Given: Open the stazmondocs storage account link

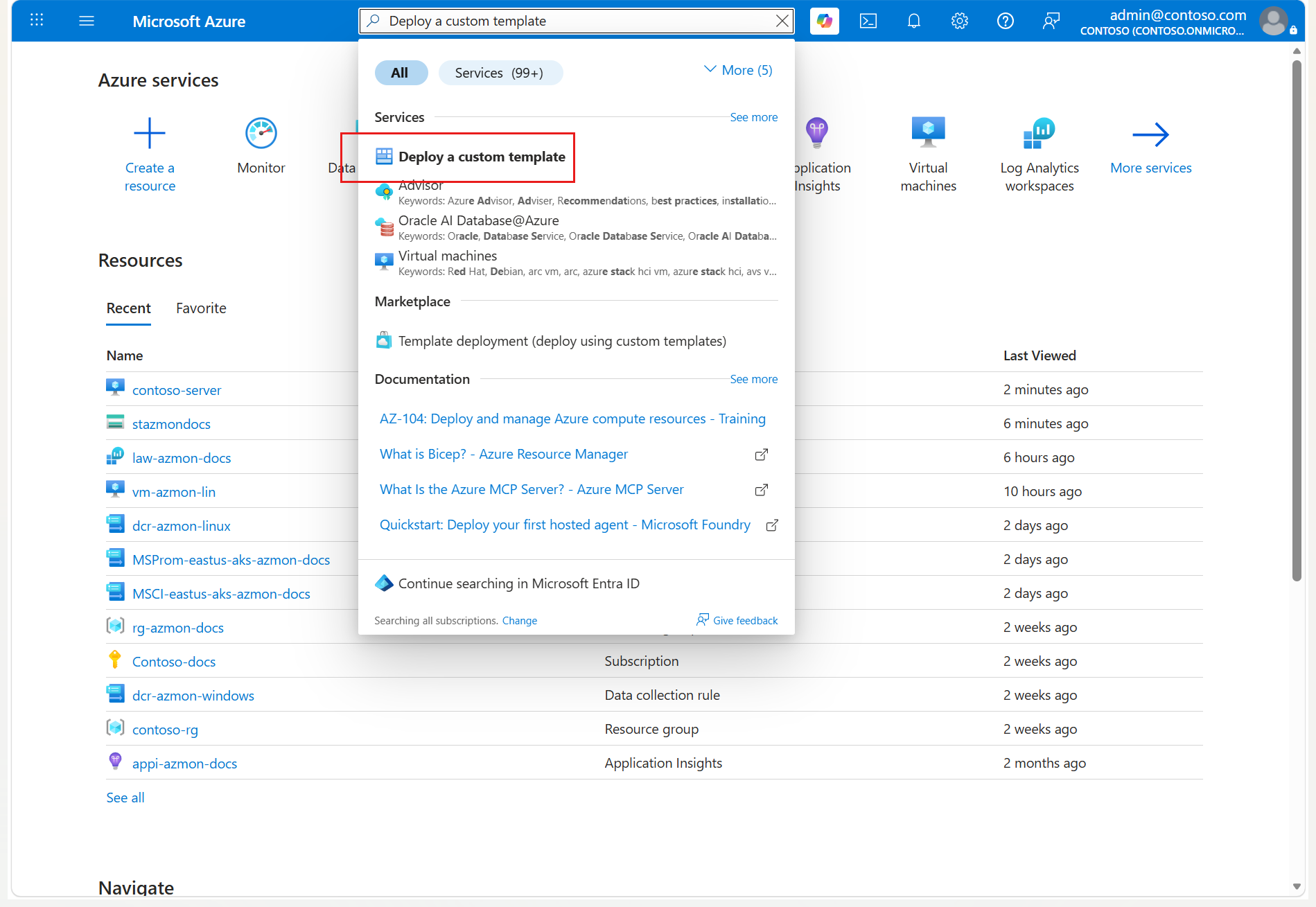Looking at the screenshot, I should (172, 424).
